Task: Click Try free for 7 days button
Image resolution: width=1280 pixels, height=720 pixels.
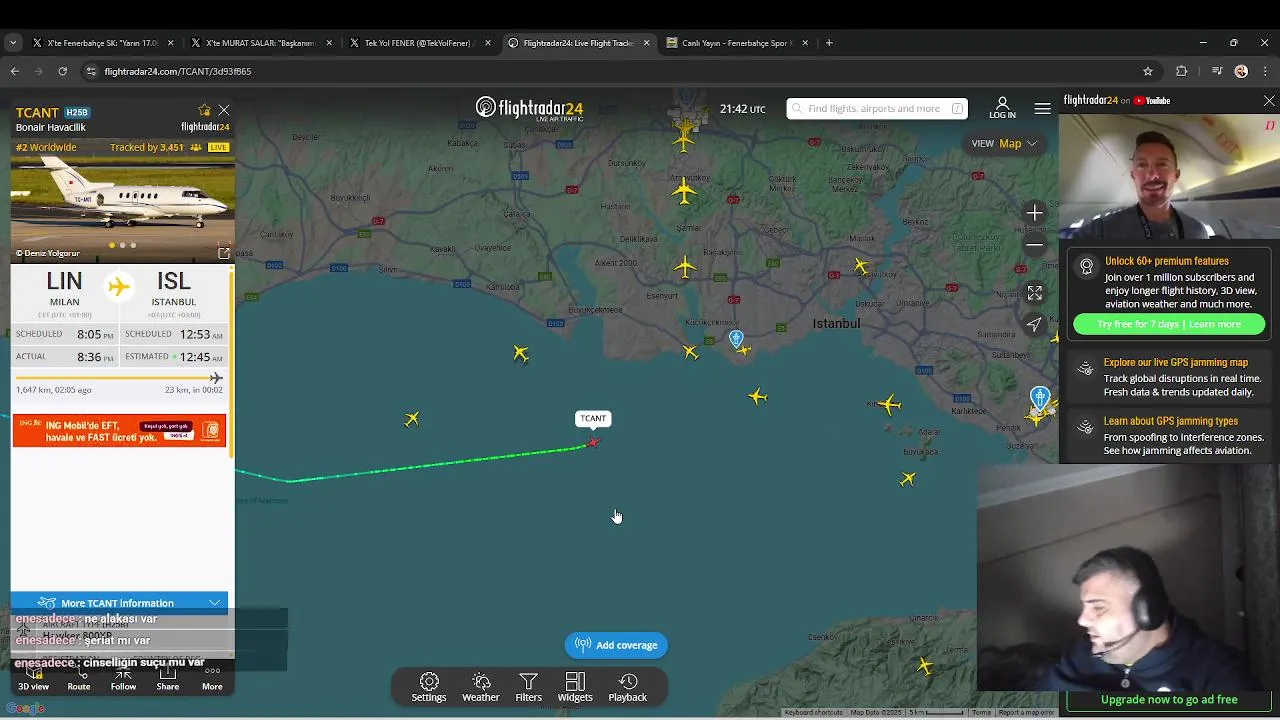Action: (x=1169, y=324)
